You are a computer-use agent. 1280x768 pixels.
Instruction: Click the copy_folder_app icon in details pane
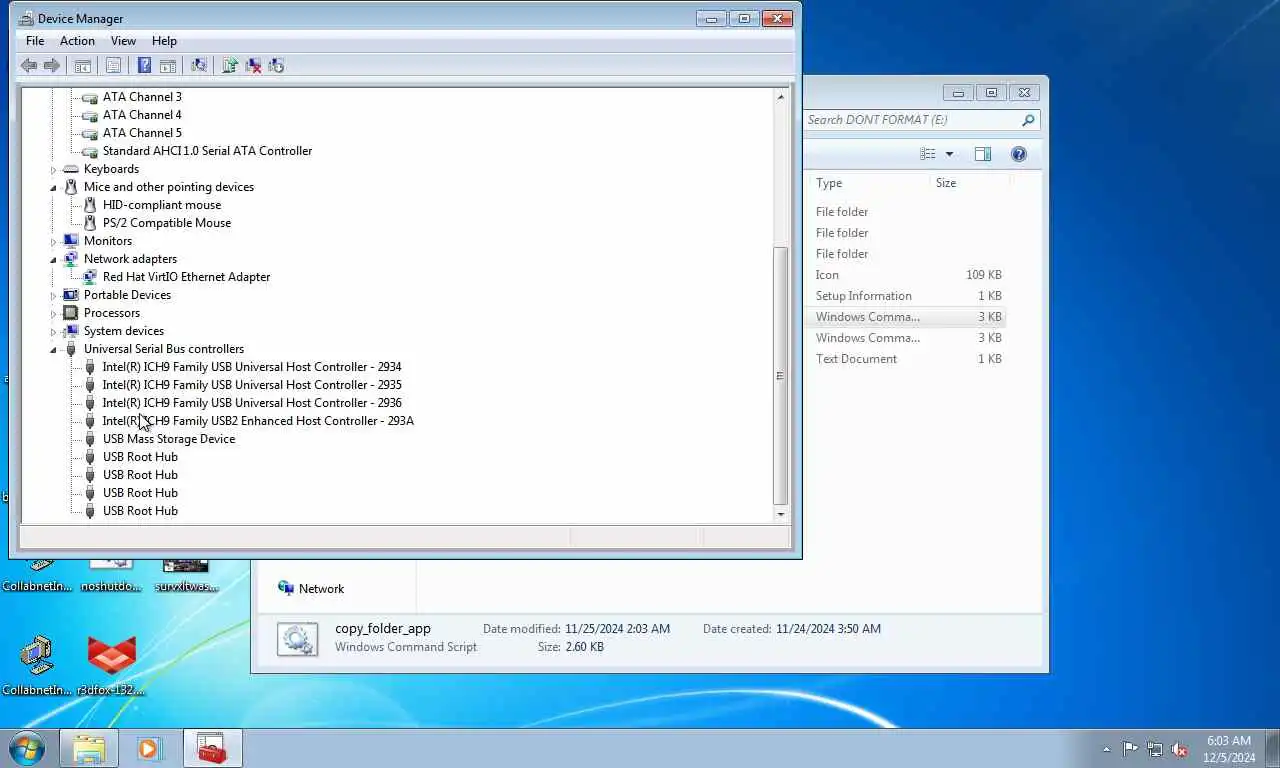coord(297,639)
